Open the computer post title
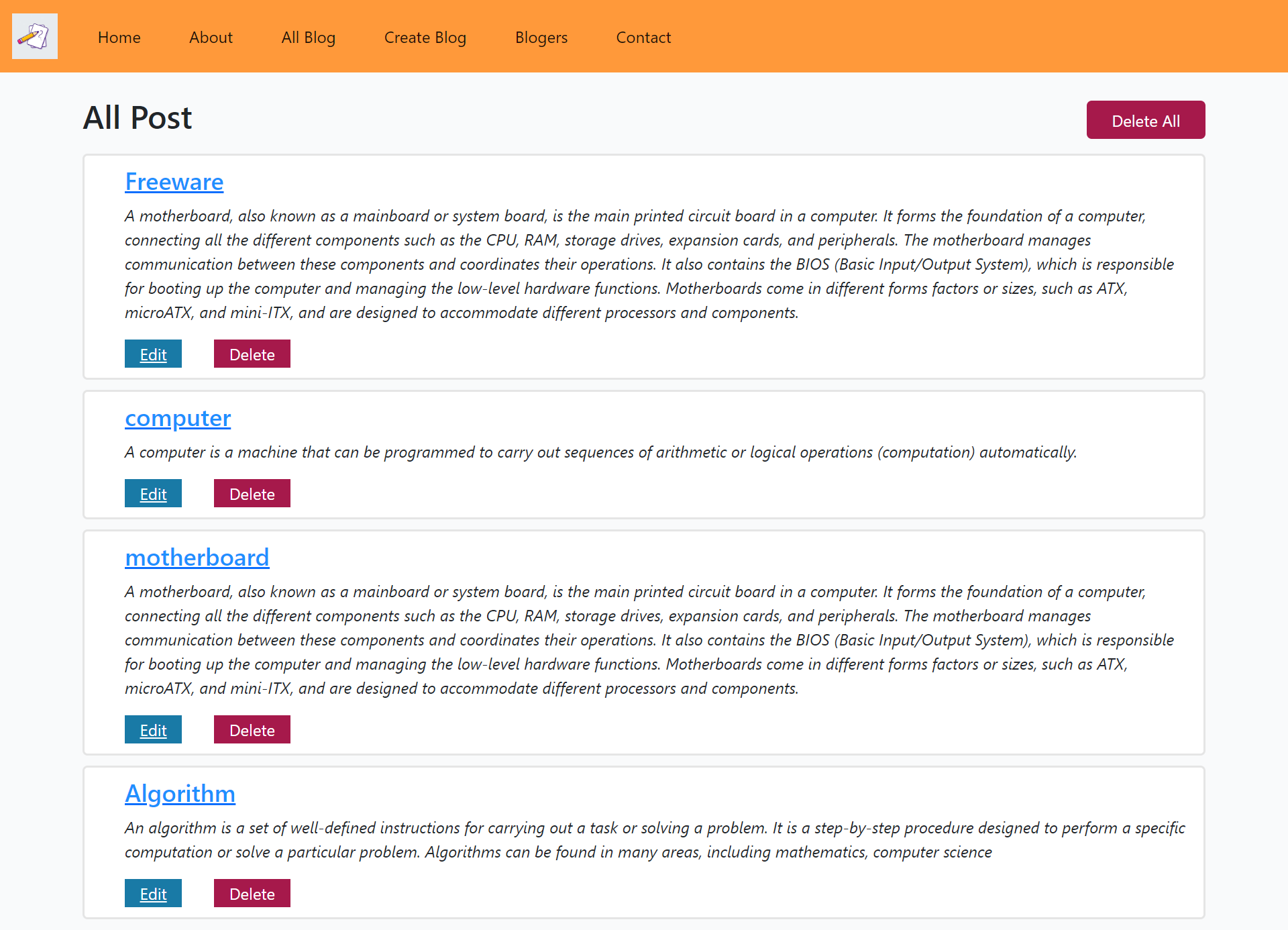 177,418
